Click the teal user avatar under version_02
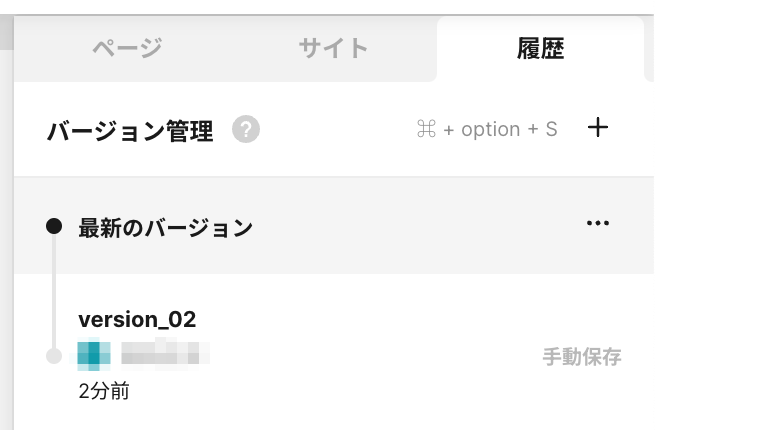The width and height of the screenshot is (774, 430). pyautogui.click(x=94, y=355)
